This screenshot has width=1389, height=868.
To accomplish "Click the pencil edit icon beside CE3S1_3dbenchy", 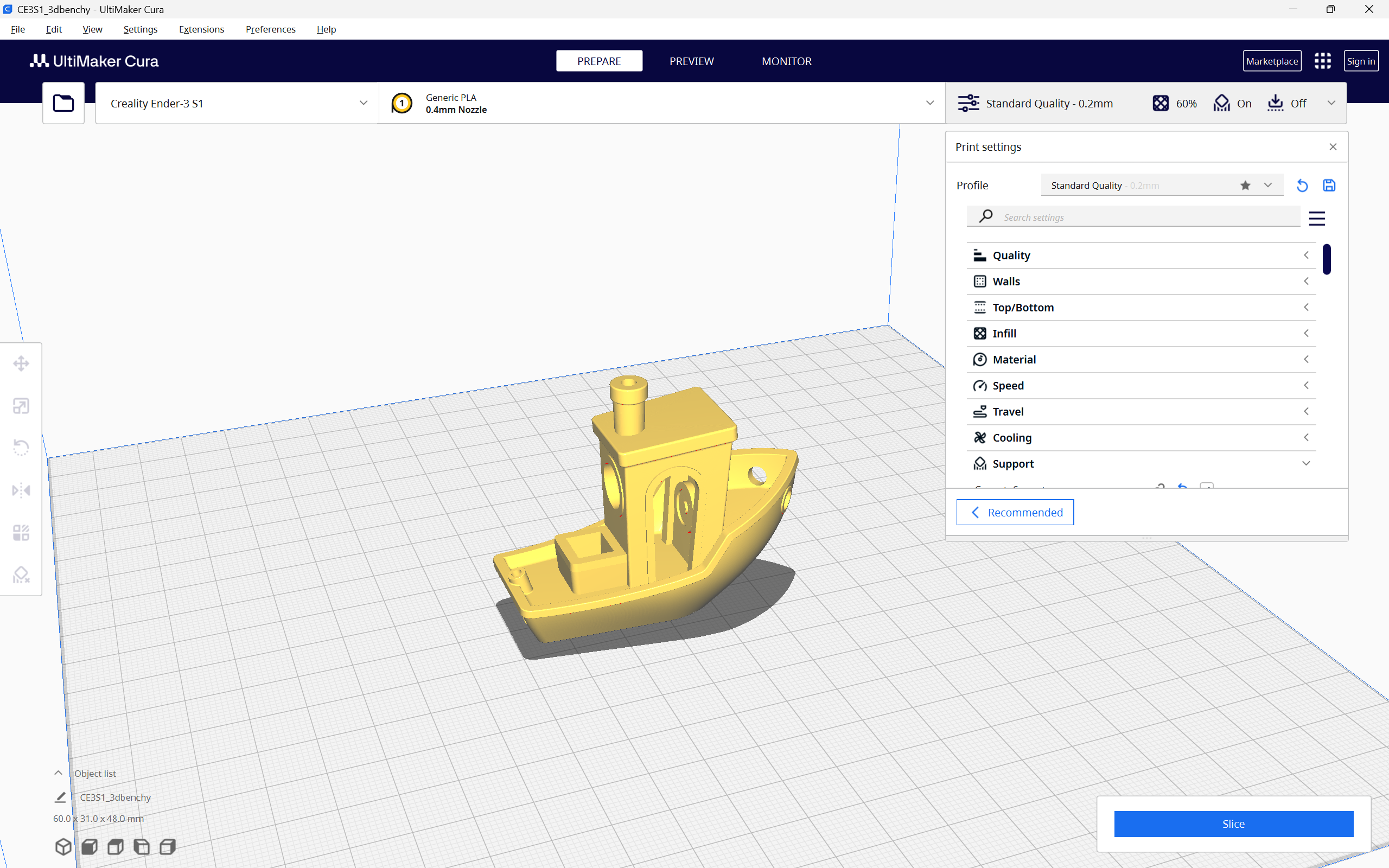I will point(60,797).
